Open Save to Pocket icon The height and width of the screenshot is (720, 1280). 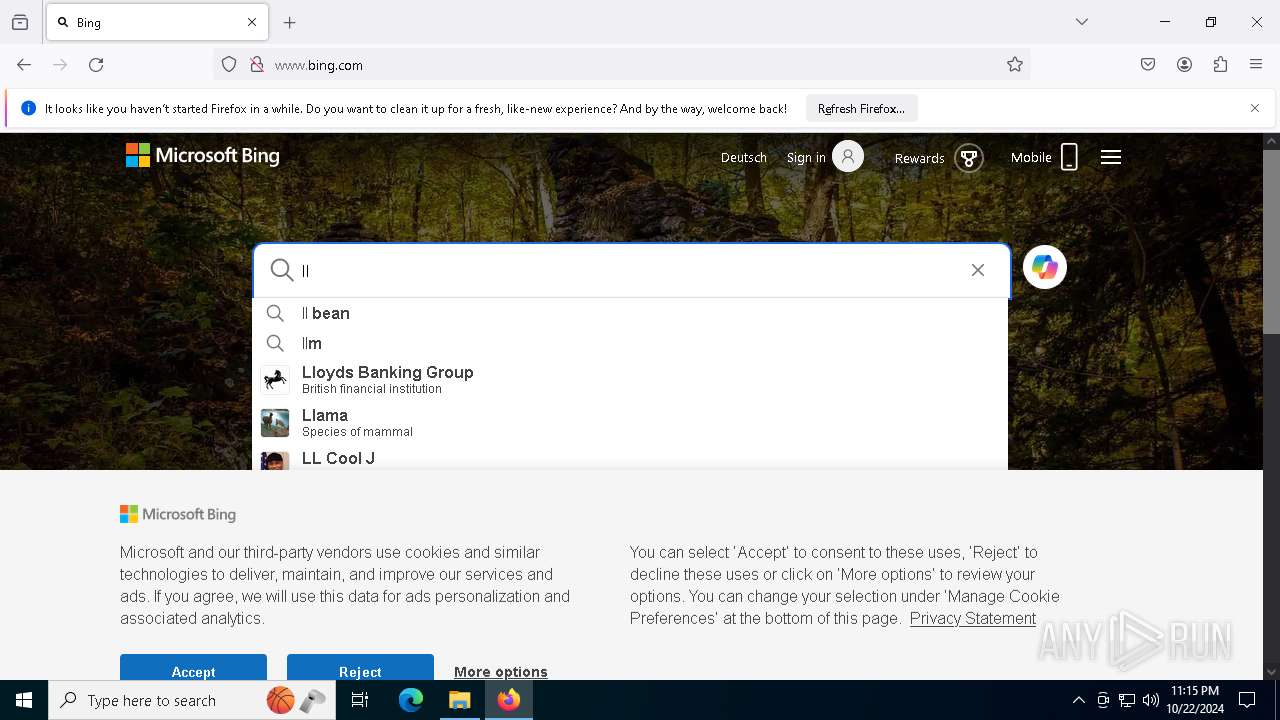(x=1148, y=65)
